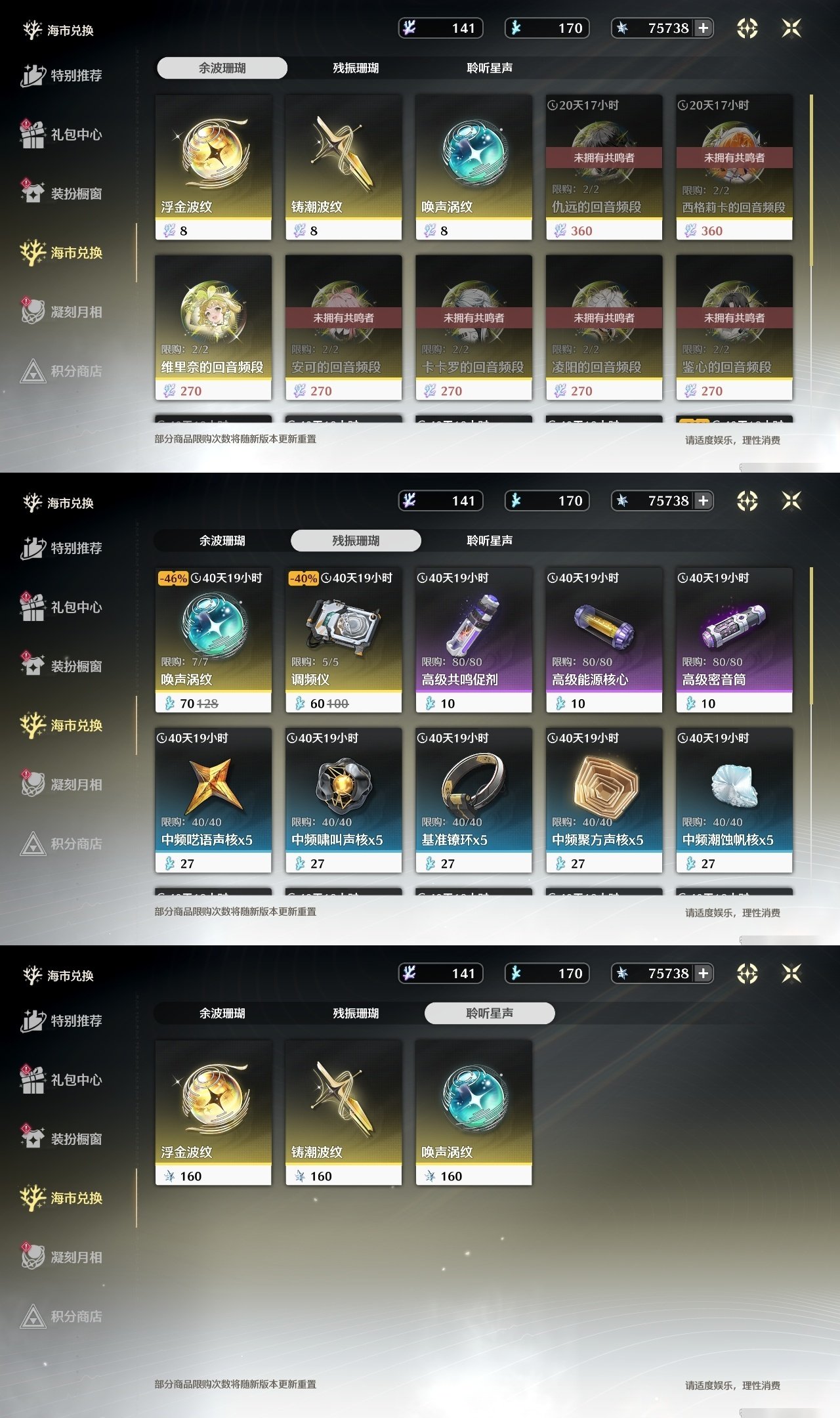Click the highlighted 聆听星声 tab
Image resolution: width=840 pixels, height=1418 pixels.
490,1014
